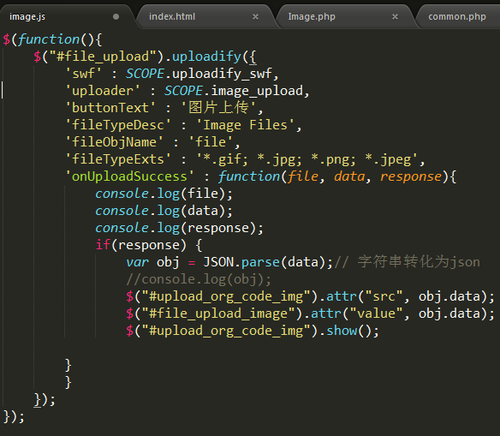Click the '图片上传' string value

point(219,108)
